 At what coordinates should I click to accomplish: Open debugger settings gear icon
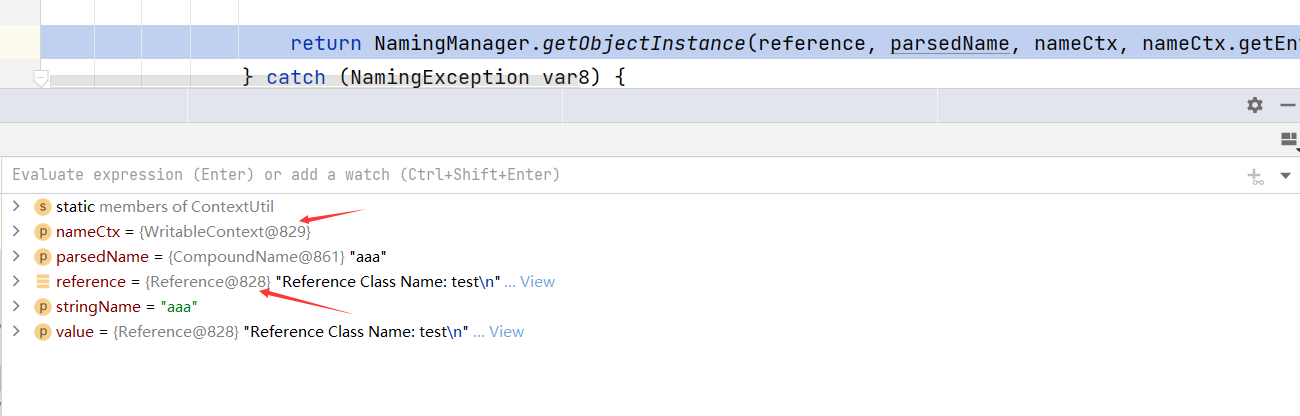[x=1255, y=105]
